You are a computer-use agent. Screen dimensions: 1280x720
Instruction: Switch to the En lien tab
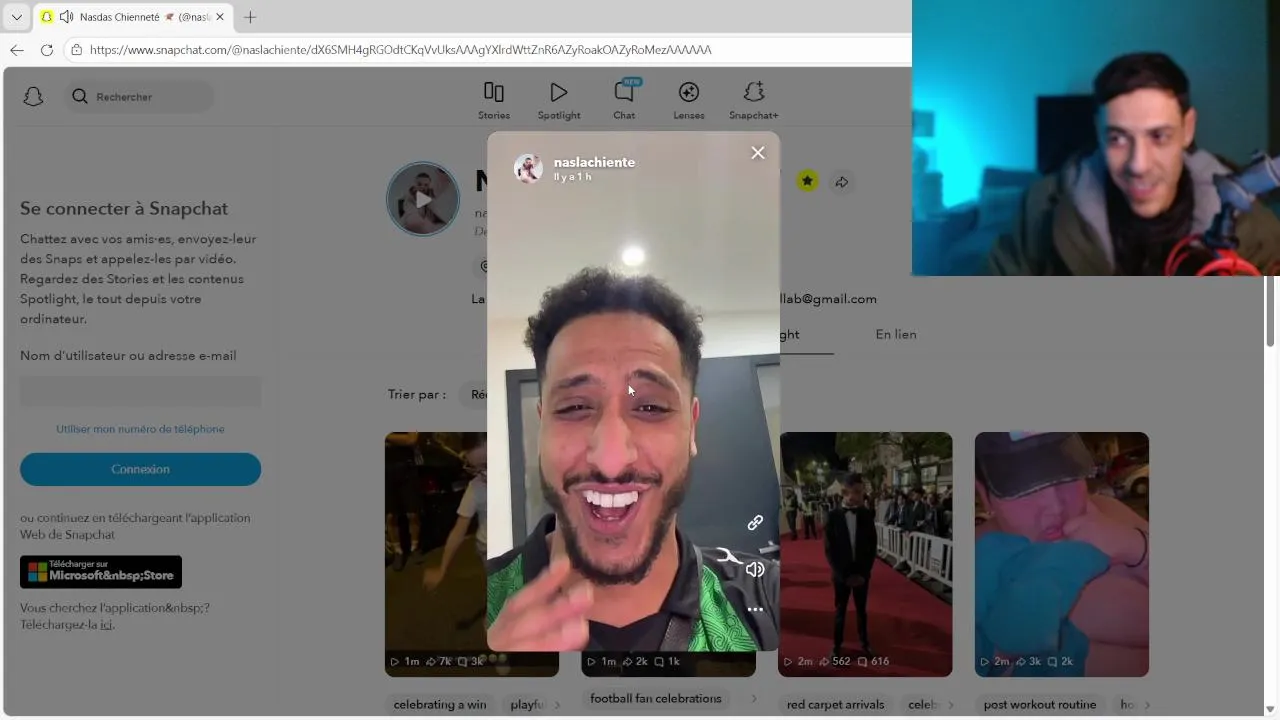tap(896, 334)
